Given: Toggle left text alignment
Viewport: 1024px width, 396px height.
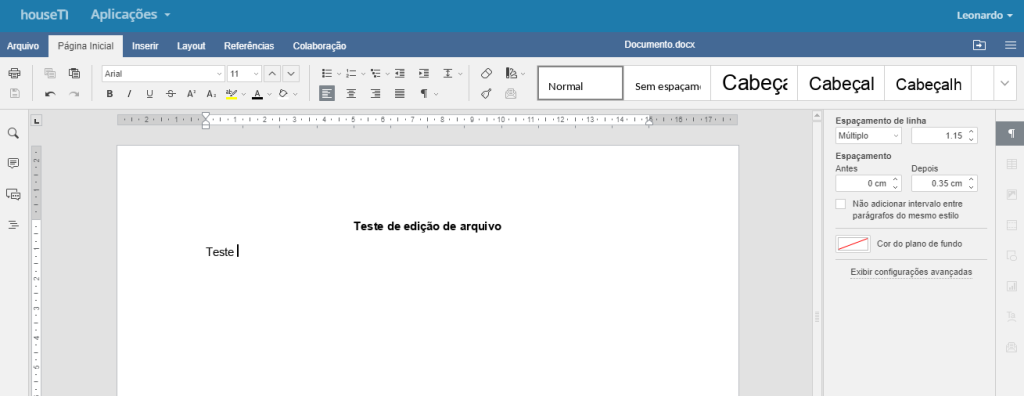Looking at the screenshot, I should (327, 93).
